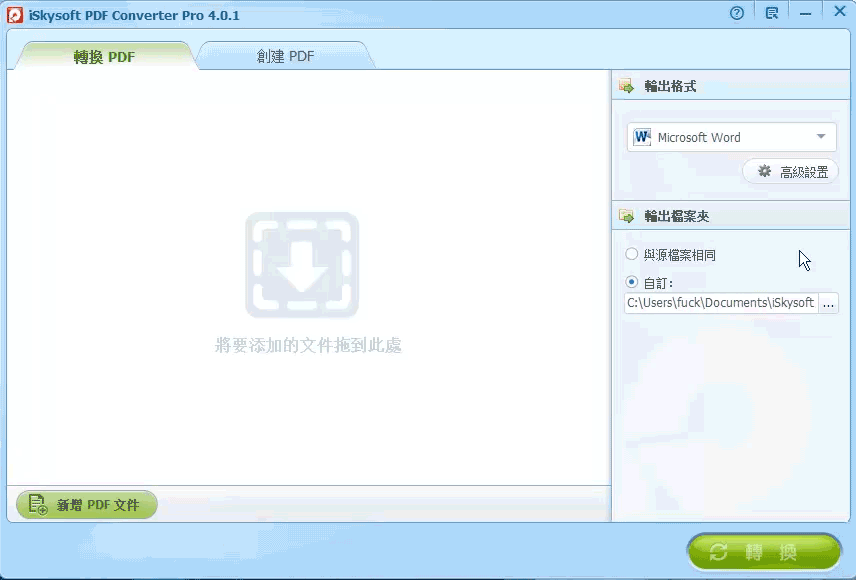Screen dimensions: 856x580
Task: Open the Help question mark icon
Action: click(x=736, y=11)
